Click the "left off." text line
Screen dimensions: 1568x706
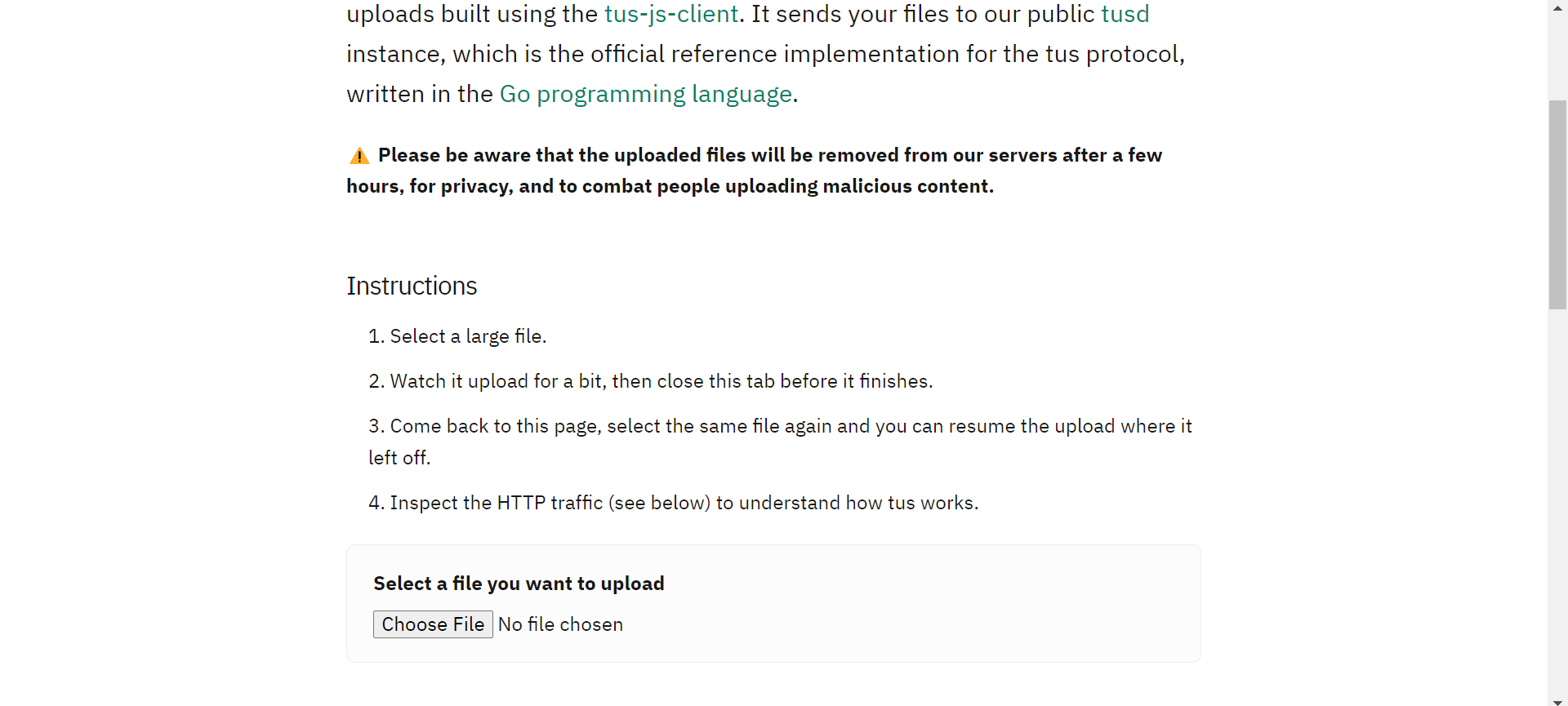(x=399, y=459)
